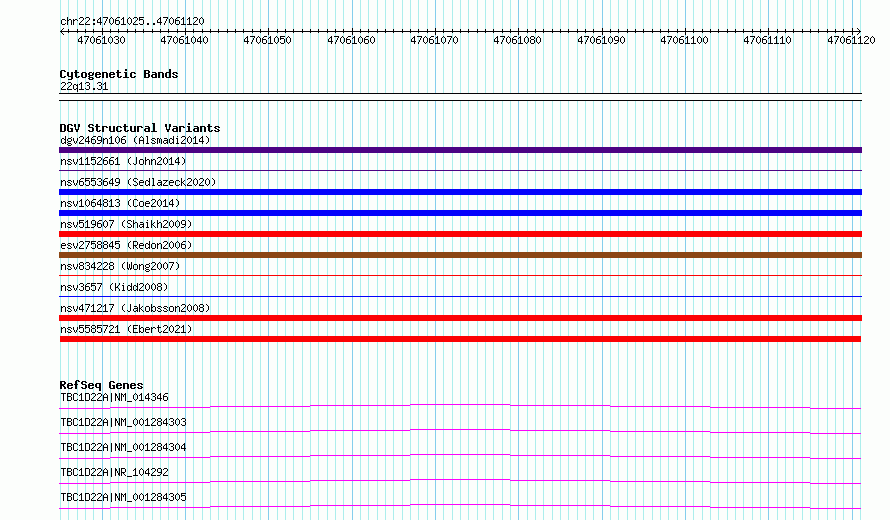Open the RefSeq Genes track heading
This screenshot has width=890, height=520.
[x=101, y=385]
